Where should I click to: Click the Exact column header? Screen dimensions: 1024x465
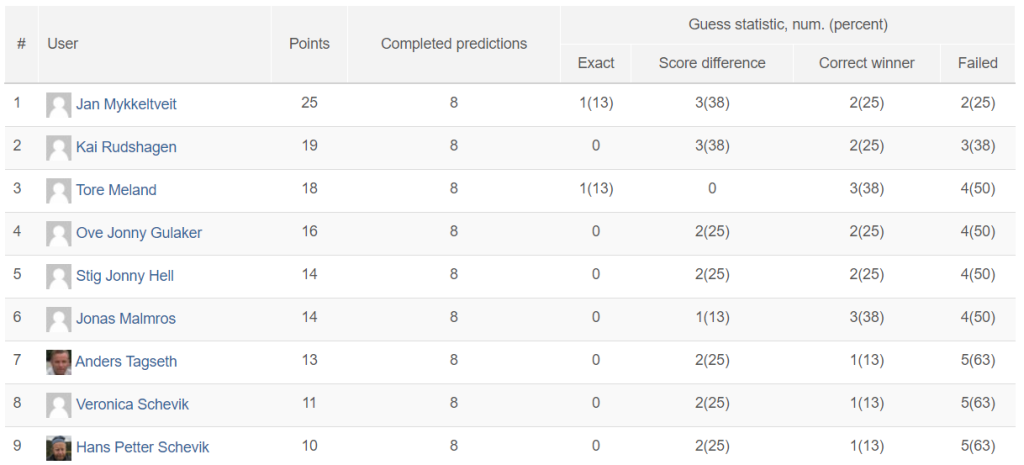(596, 63)
